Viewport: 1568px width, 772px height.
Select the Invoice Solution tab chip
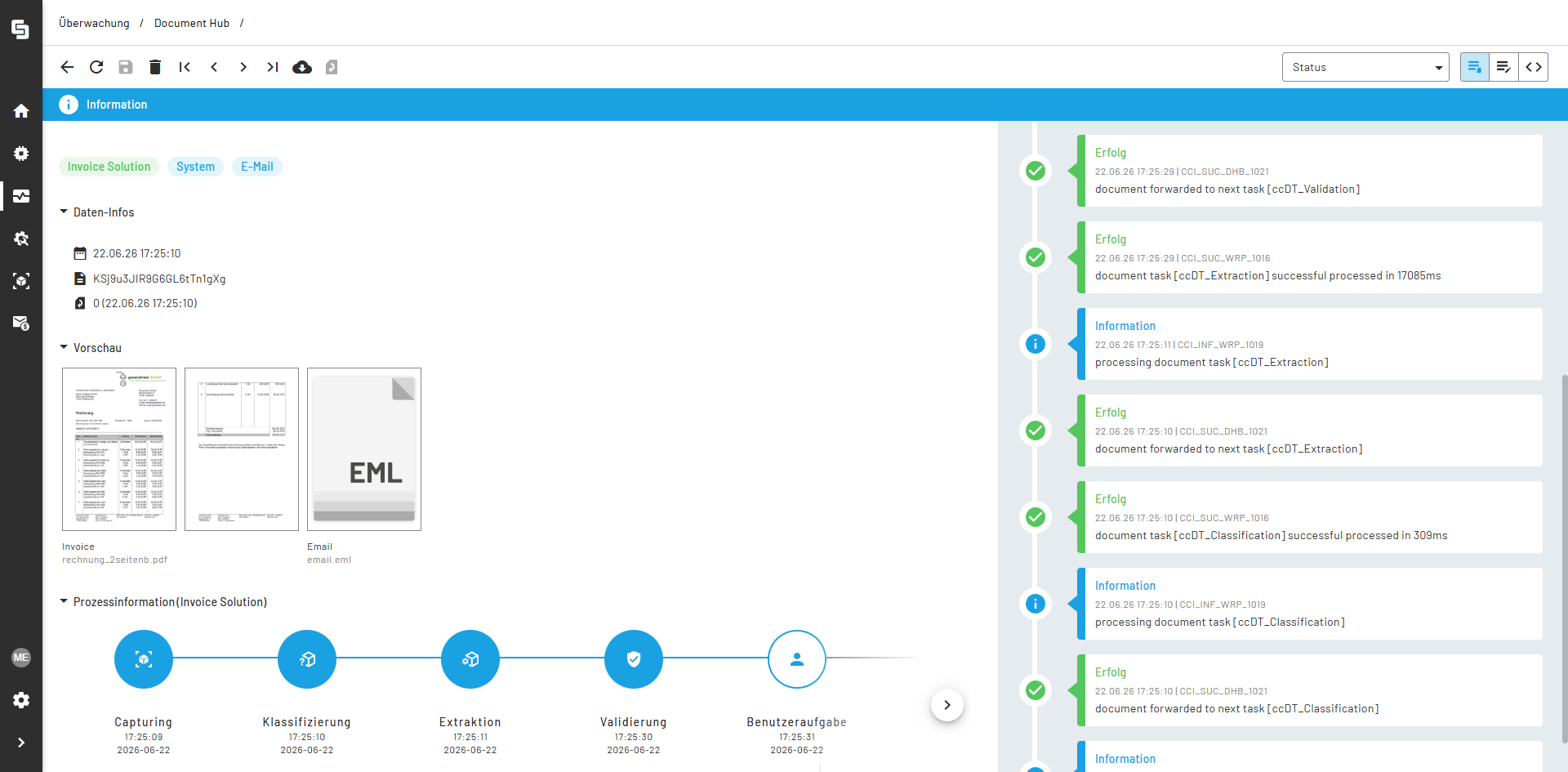click(109, 167)
